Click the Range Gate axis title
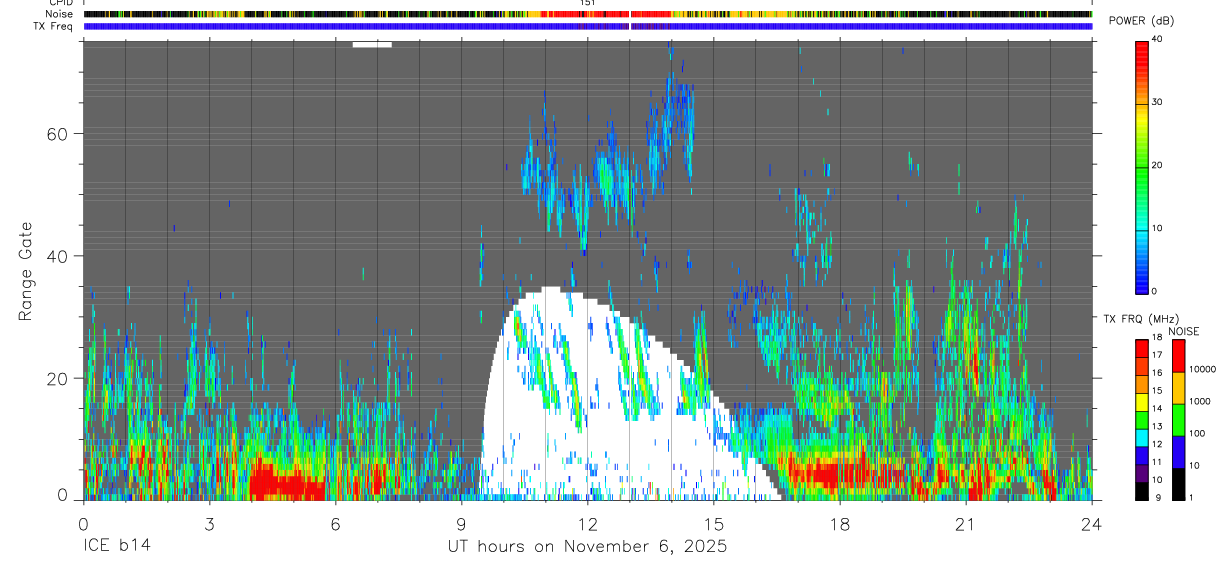Image resolution: width=1228 pixels, height=567 pixels. 26,272
